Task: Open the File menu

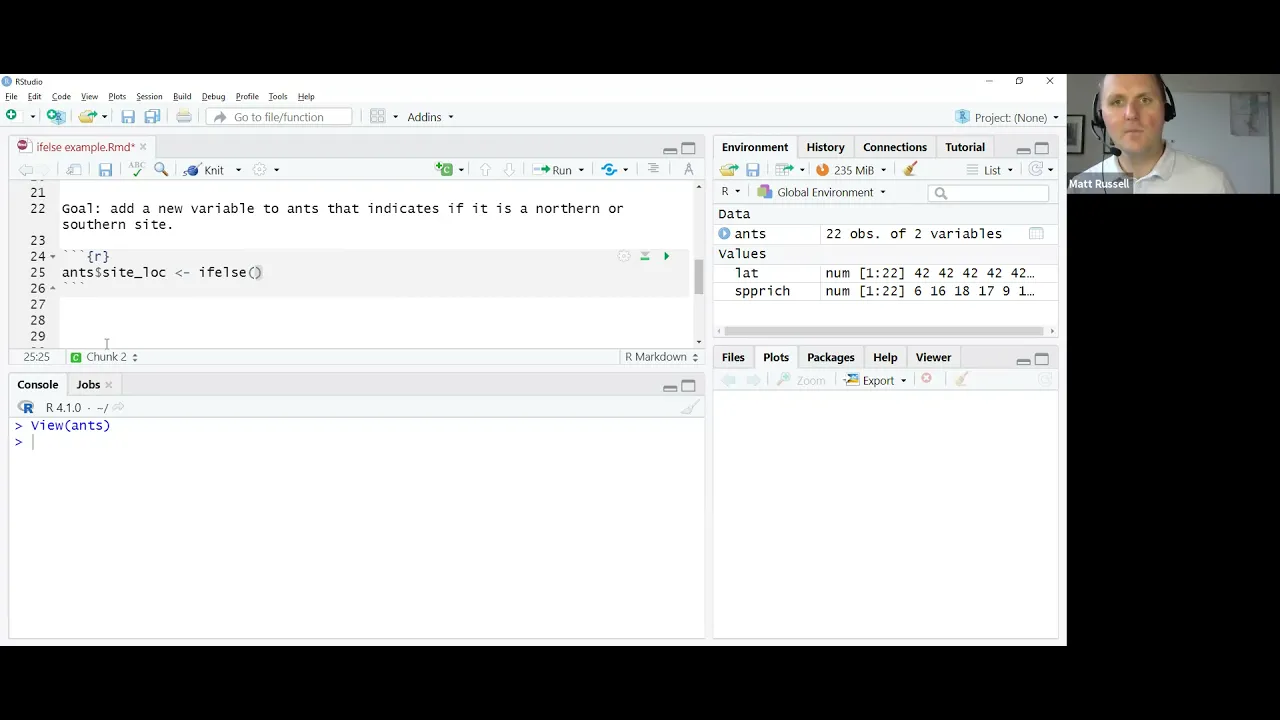Action: tap(11, 97)
